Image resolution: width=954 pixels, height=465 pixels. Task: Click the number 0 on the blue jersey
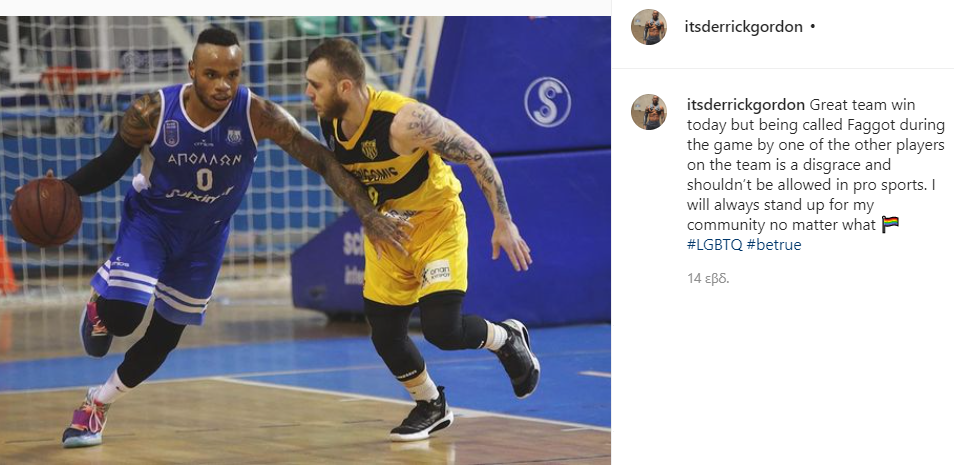point(204,180)
